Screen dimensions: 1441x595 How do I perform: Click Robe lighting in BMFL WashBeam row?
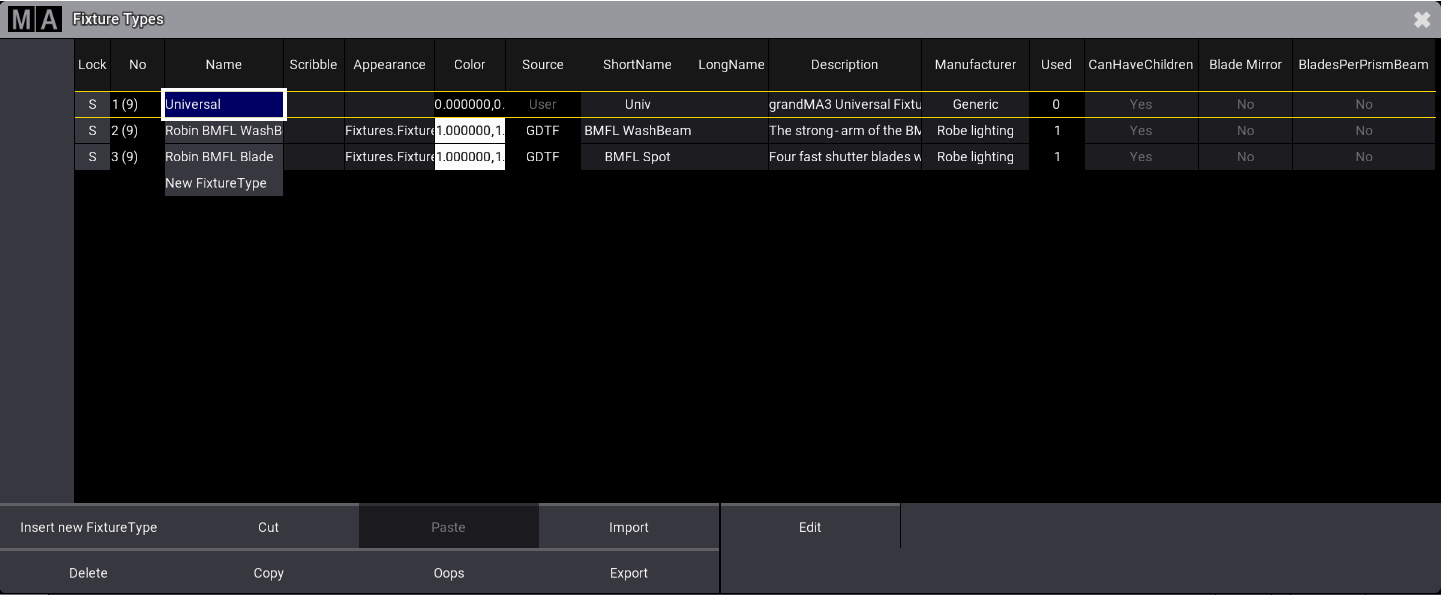click(975, 131)
